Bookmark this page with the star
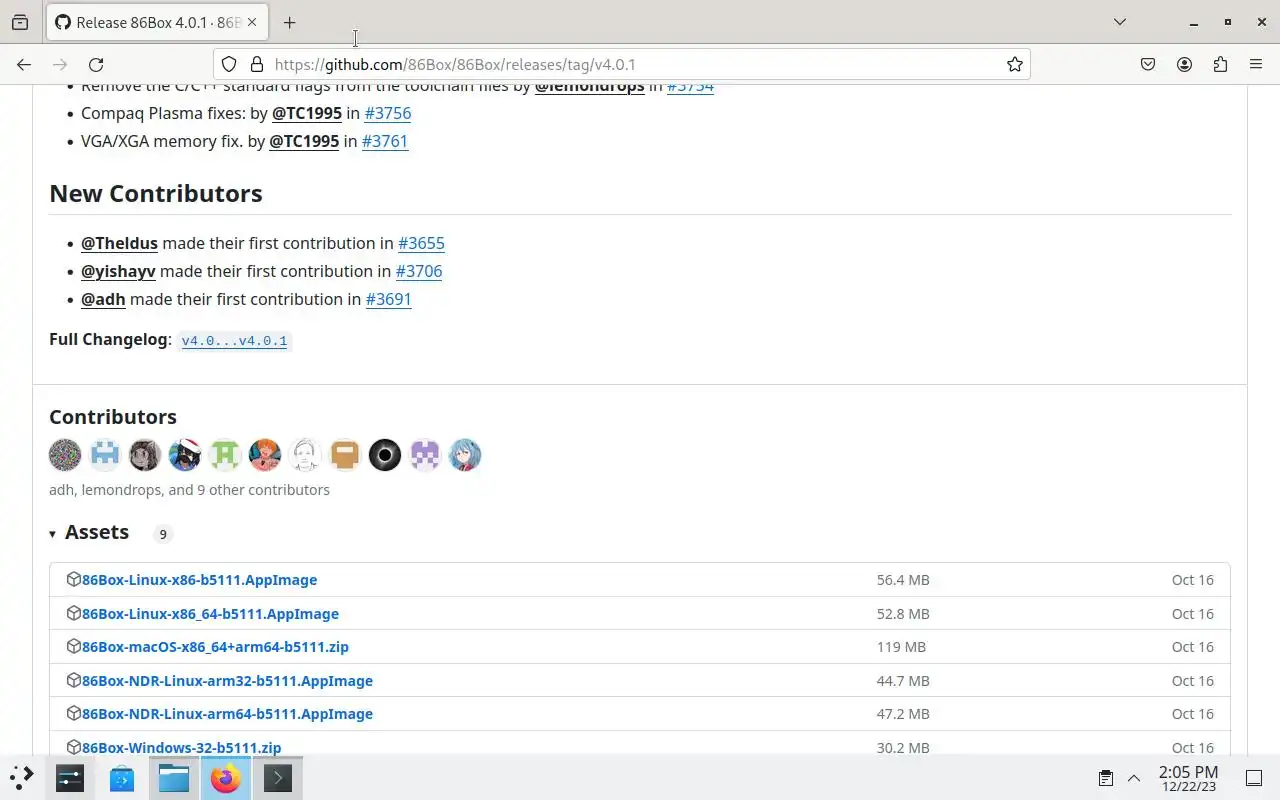 point(1014,64)
